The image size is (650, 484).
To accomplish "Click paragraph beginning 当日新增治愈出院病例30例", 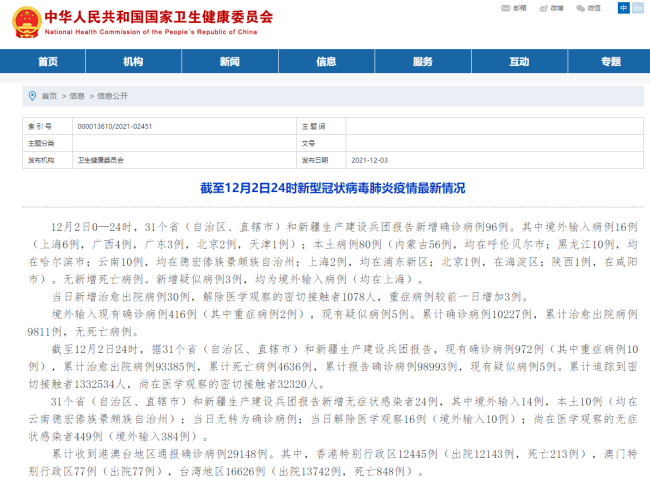I will click(290, 297).
